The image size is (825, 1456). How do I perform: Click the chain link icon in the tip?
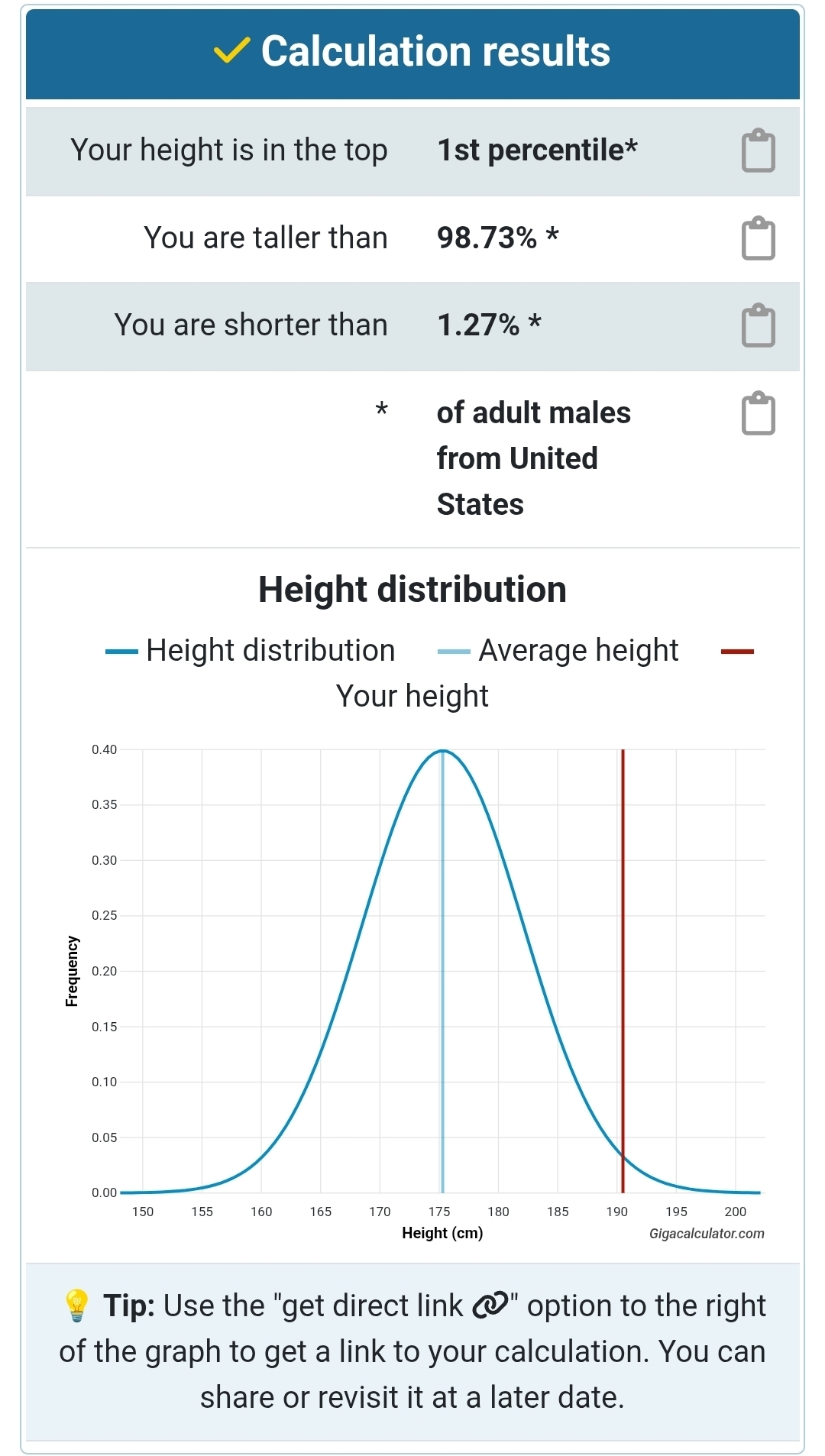coord(490,1306)
